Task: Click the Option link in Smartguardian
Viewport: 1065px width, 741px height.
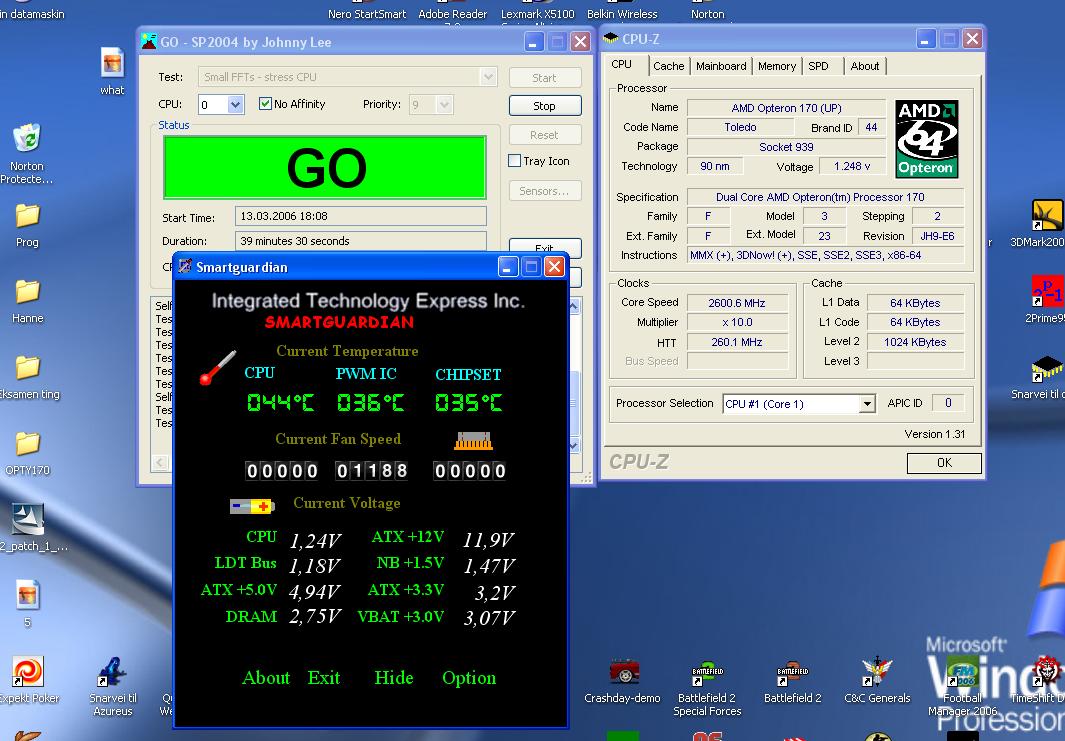Action: (x=469, y=678)
